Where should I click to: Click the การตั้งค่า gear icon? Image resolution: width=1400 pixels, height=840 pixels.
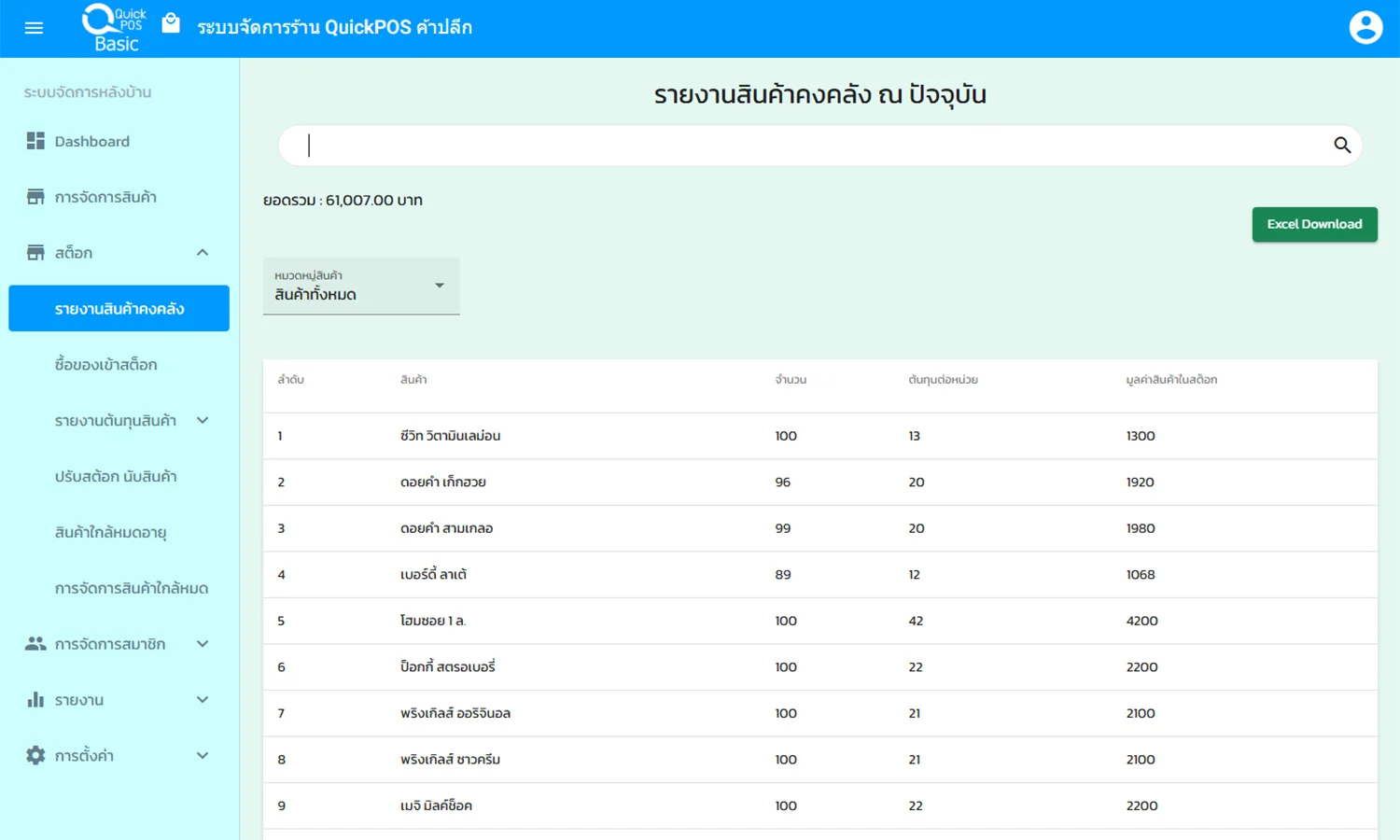click(x=35, y=756)
